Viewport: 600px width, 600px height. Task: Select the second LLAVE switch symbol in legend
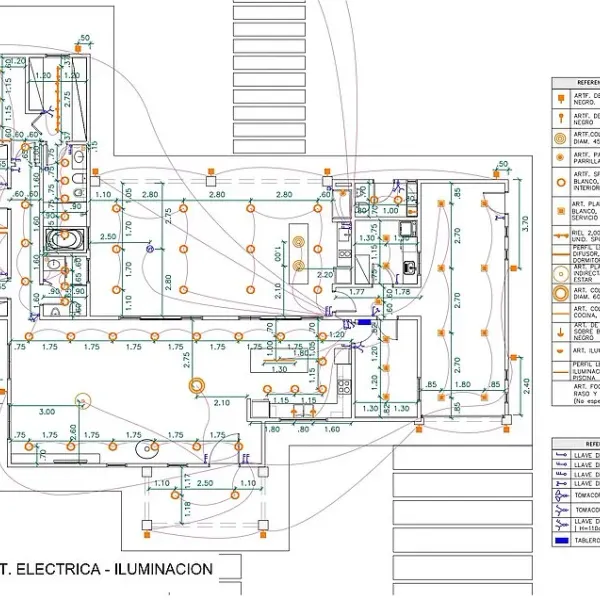561,464
